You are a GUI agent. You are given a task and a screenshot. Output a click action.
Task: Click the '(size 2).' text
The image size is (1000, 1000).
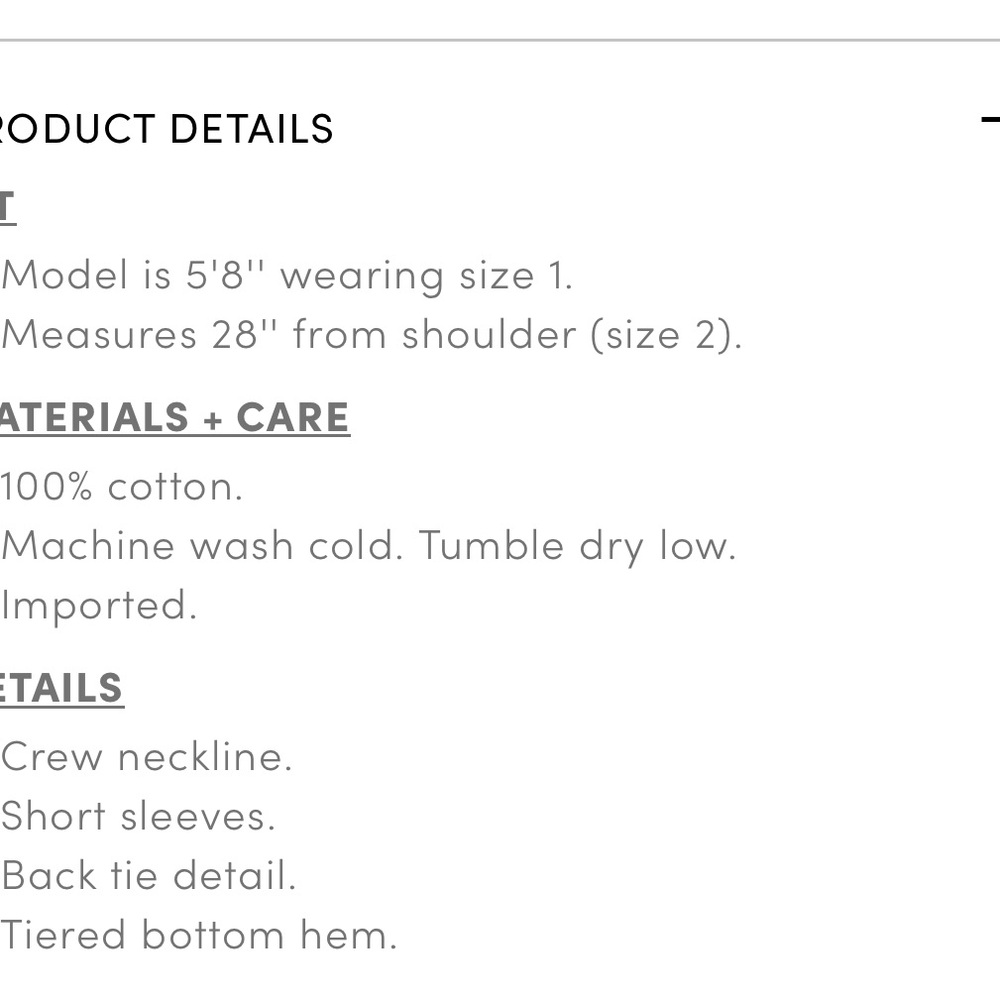(667, 335)
